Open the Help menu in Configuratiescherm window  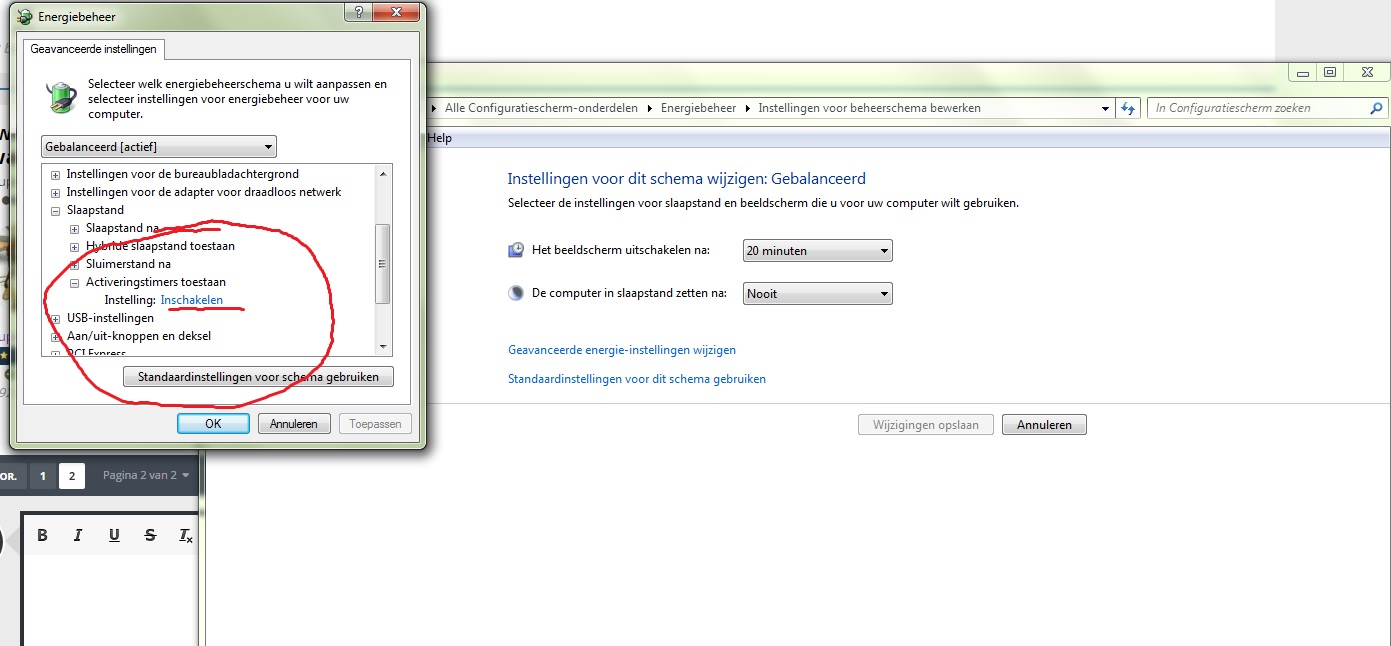click(440, 138)
